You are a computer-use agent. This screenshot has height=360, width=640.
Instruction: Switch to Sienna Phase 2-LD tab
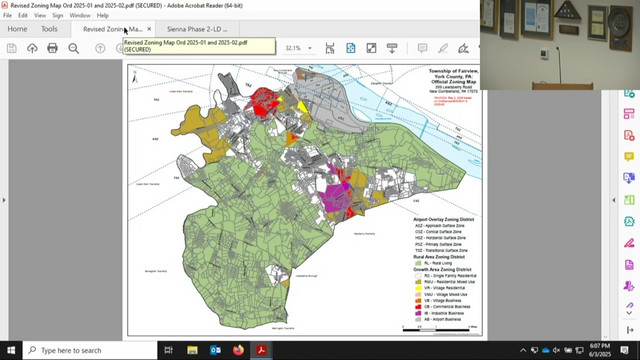(x=197, y=29)
